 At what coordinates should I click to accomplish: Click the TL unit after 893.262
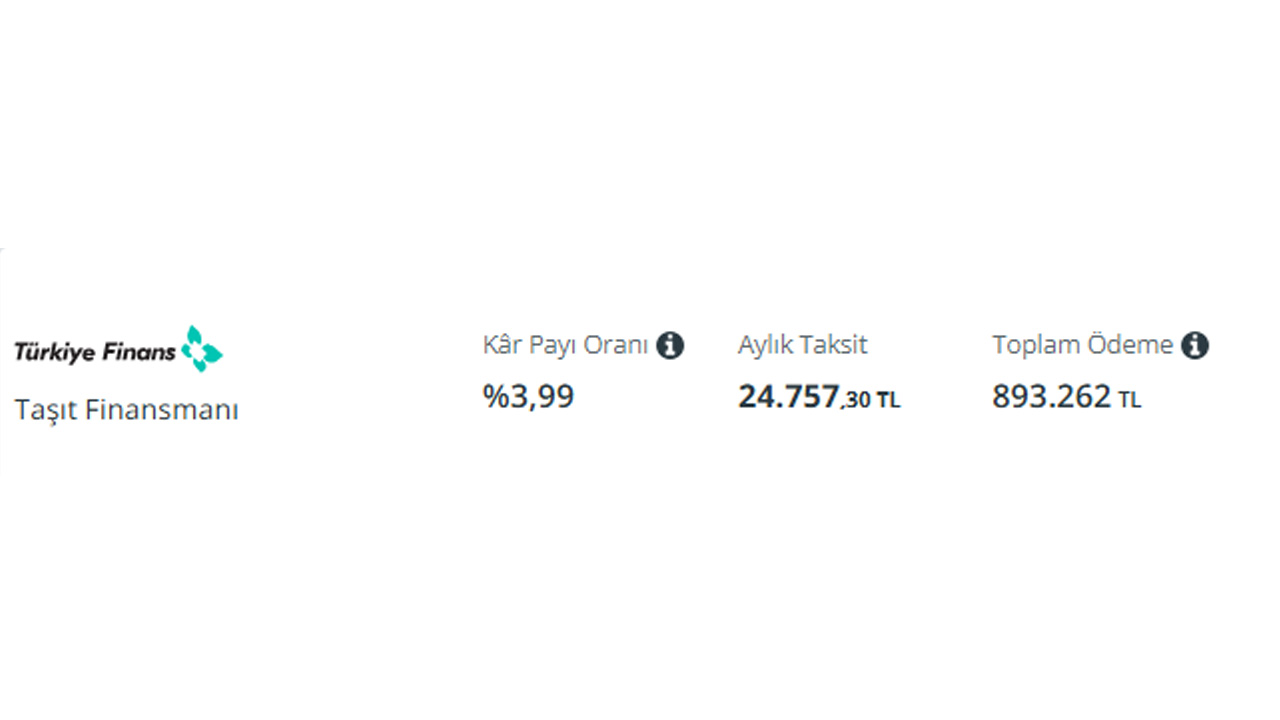[1130, 401]
